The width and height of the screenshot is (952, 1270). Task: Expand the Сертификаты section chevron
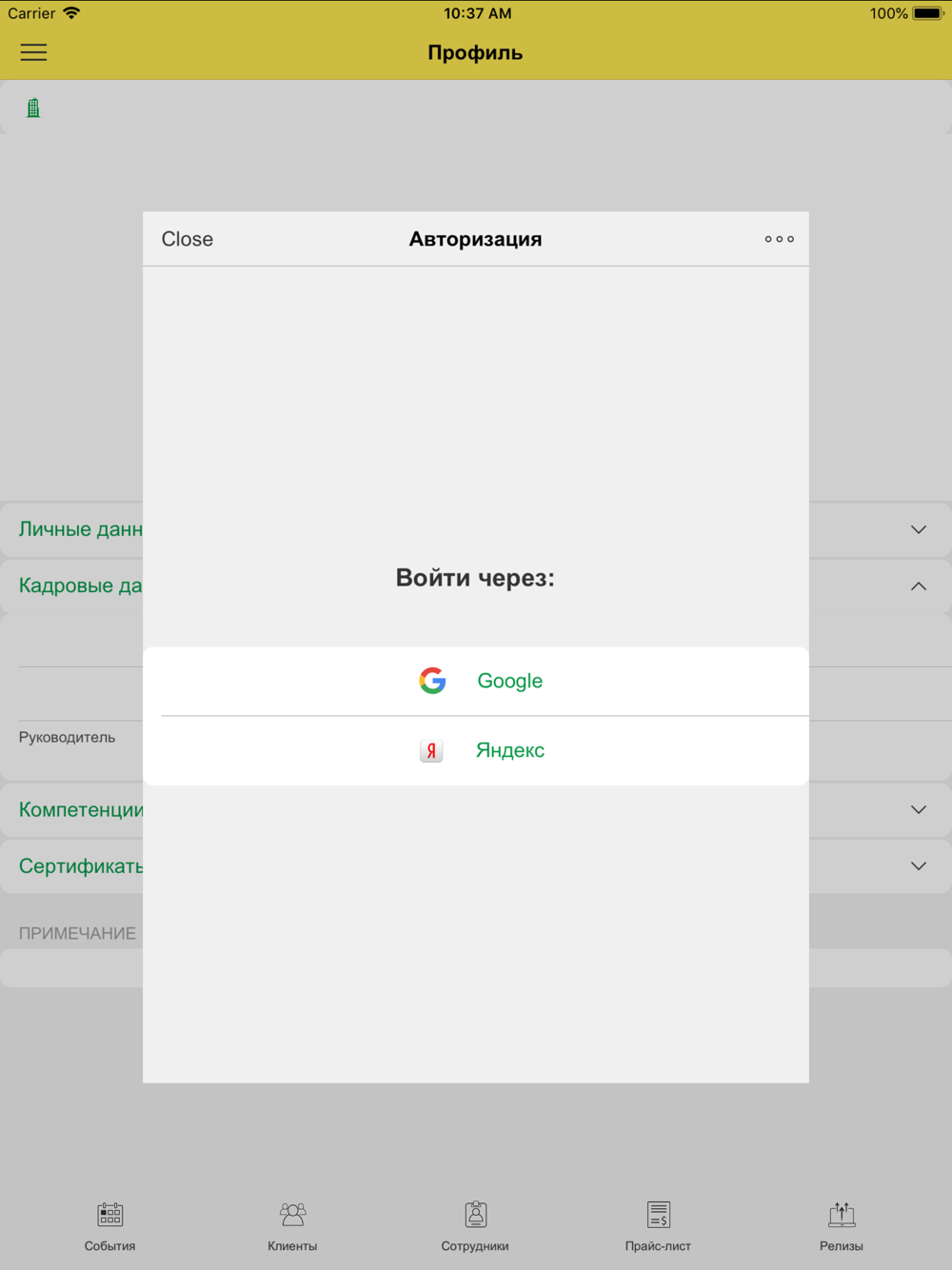tap(919, 865)
